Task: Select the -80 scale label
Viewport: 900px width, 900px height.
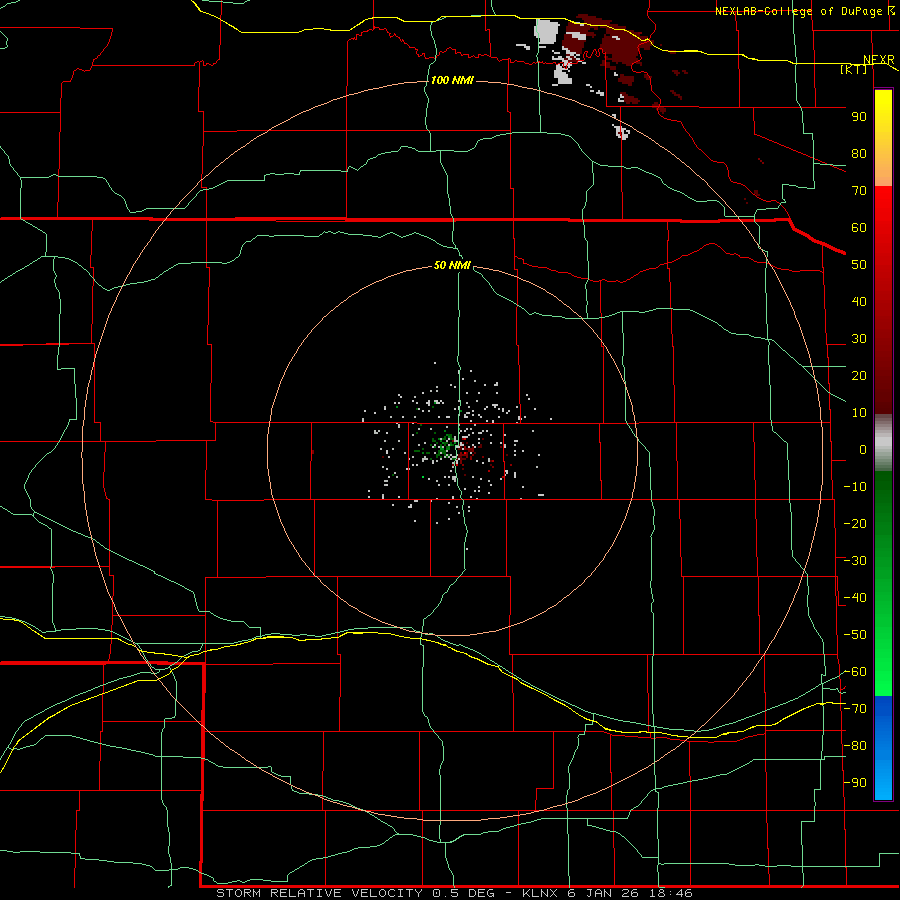Action: (855, 746)
